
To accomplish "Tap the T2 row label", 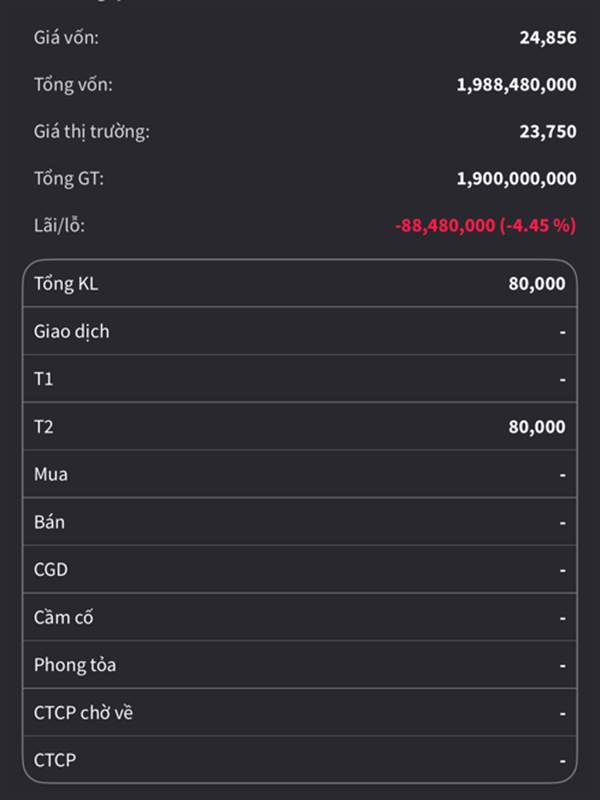I will [44, 427].
